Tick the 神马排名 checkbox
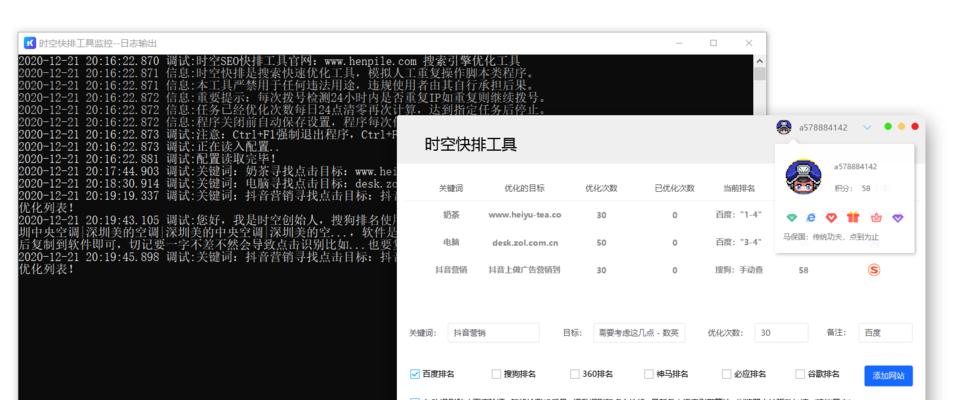This screenshot has height=400, width=953. coord(649,374)
